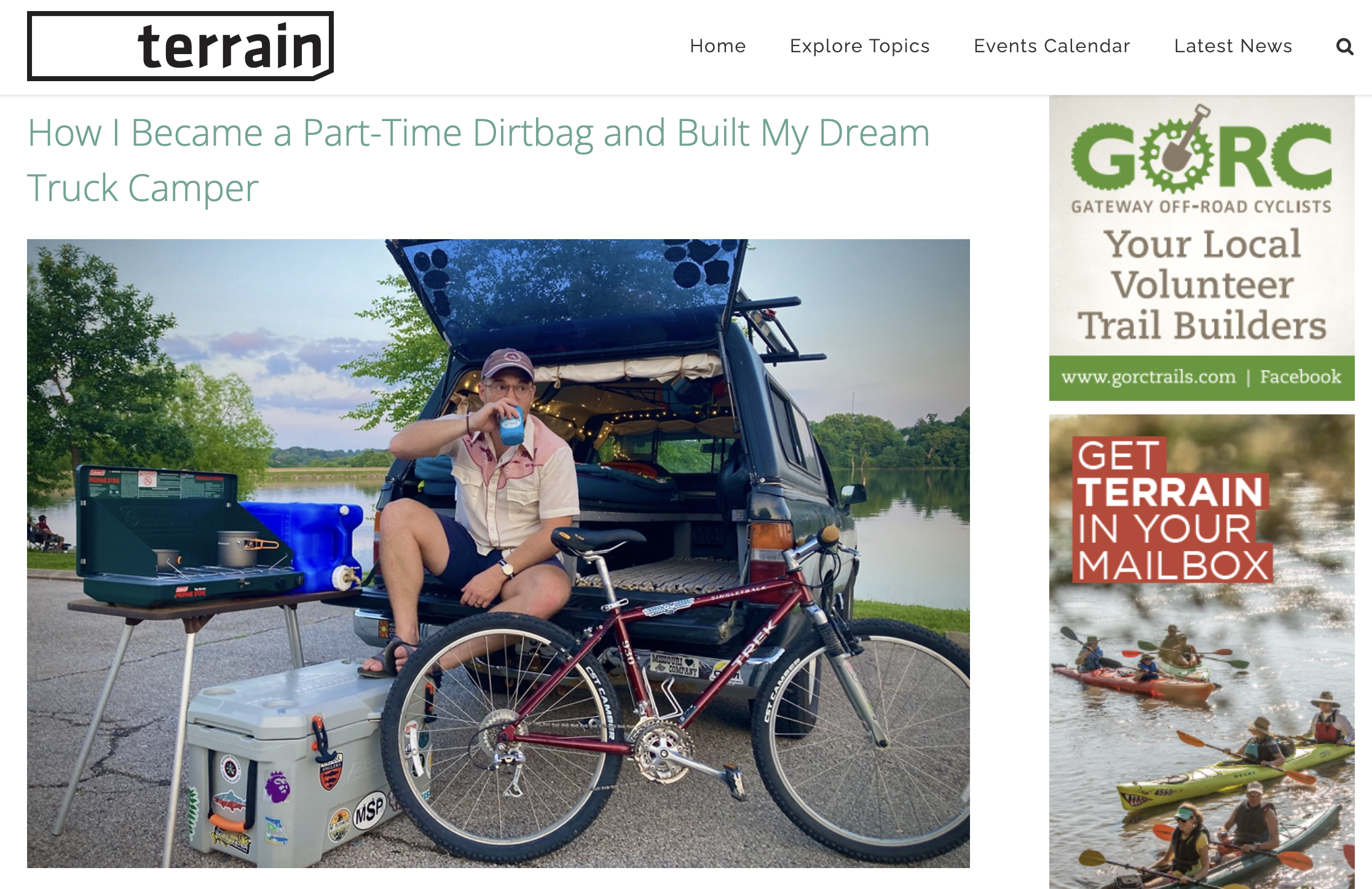Screen dimensions: 1372x889
Task: Click the truck camper featured photo
Action: [499, 553]
